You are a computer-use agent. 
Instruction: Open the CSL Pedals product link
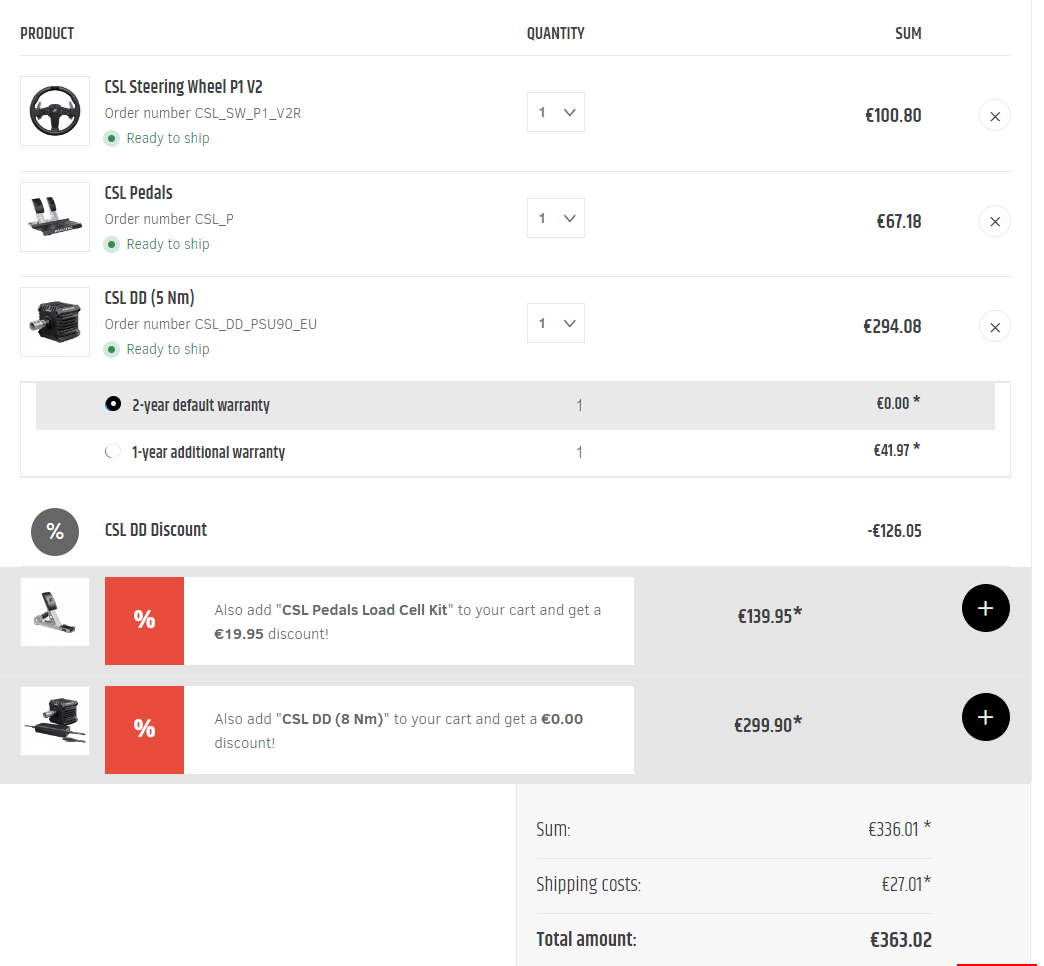[138, 193]
